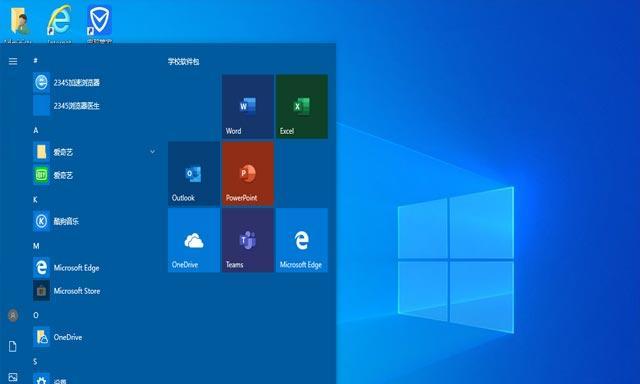The height and width of the screenshot is (384, 640).
Task: Open OneDrive in app list
Action: click(96, 337)
